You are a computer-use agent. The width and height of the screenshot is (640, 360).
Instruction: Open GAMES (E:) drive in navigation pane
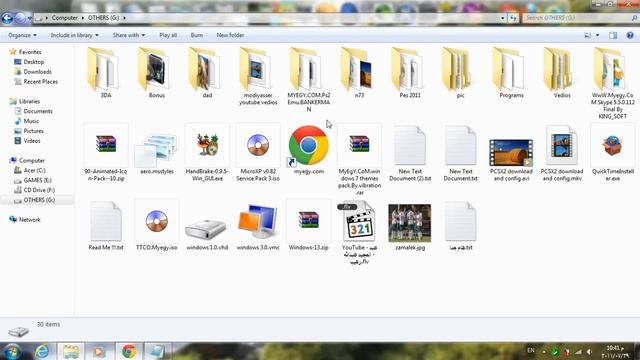[x=32, y=180]
